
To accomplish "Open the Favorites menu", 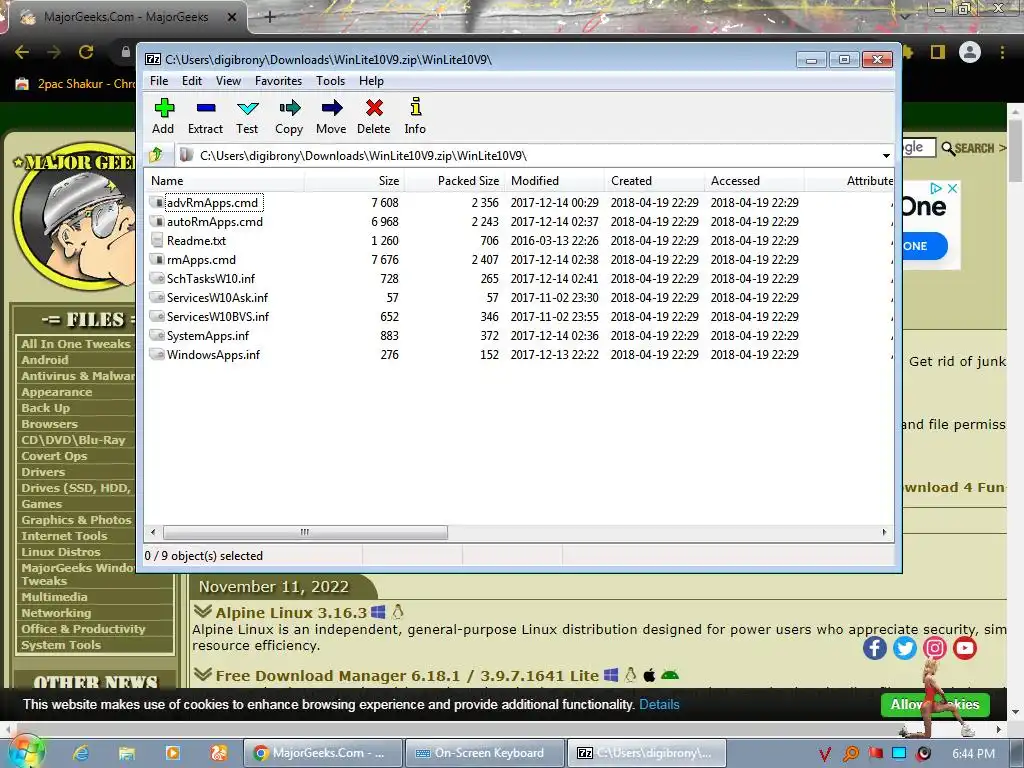I will (x=278, y=81).
